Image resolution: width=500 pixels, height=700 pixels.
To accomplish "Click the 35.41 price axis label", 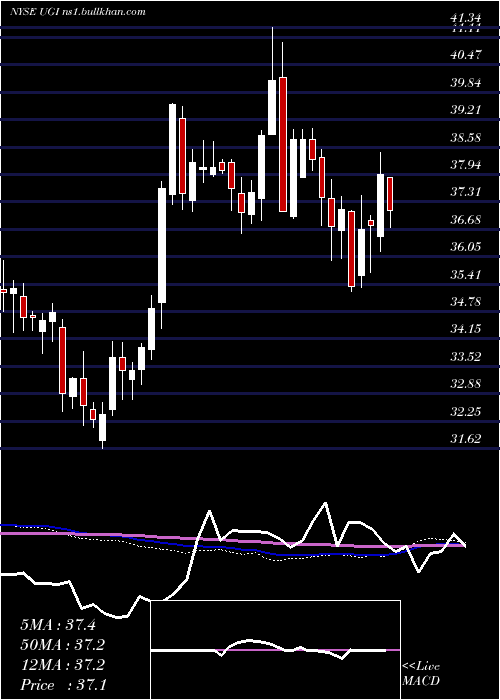I will [466, 275].
